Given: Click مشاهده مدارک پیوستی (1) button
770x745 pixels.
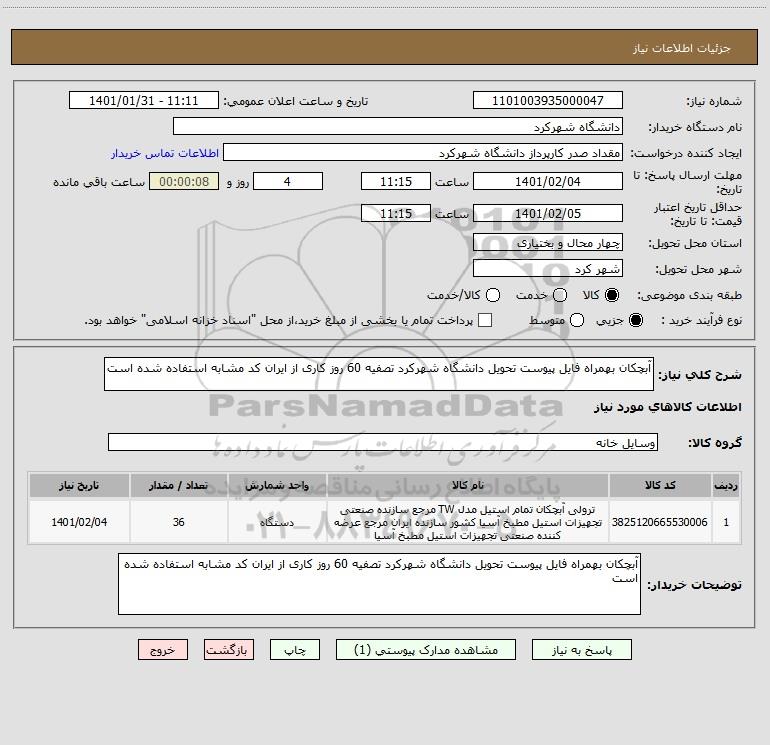Looking at the screenshot, I should (426, 650).
